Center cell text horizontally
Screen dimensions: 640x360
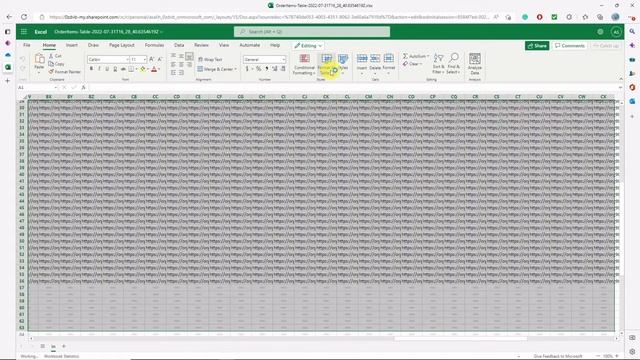[x=181, y=64]
